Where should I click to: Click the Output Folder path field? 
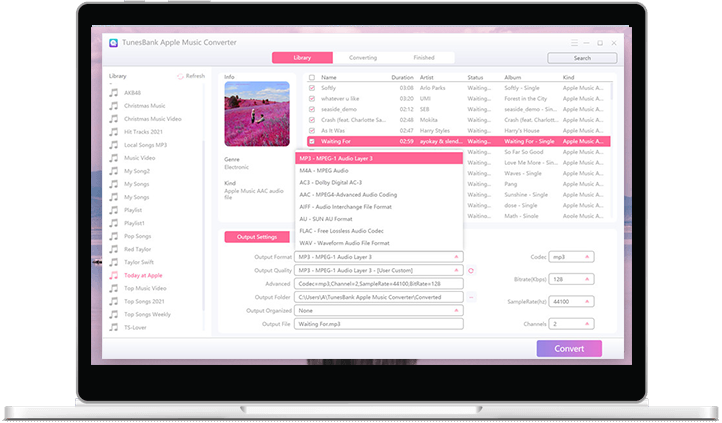point(378,297)
